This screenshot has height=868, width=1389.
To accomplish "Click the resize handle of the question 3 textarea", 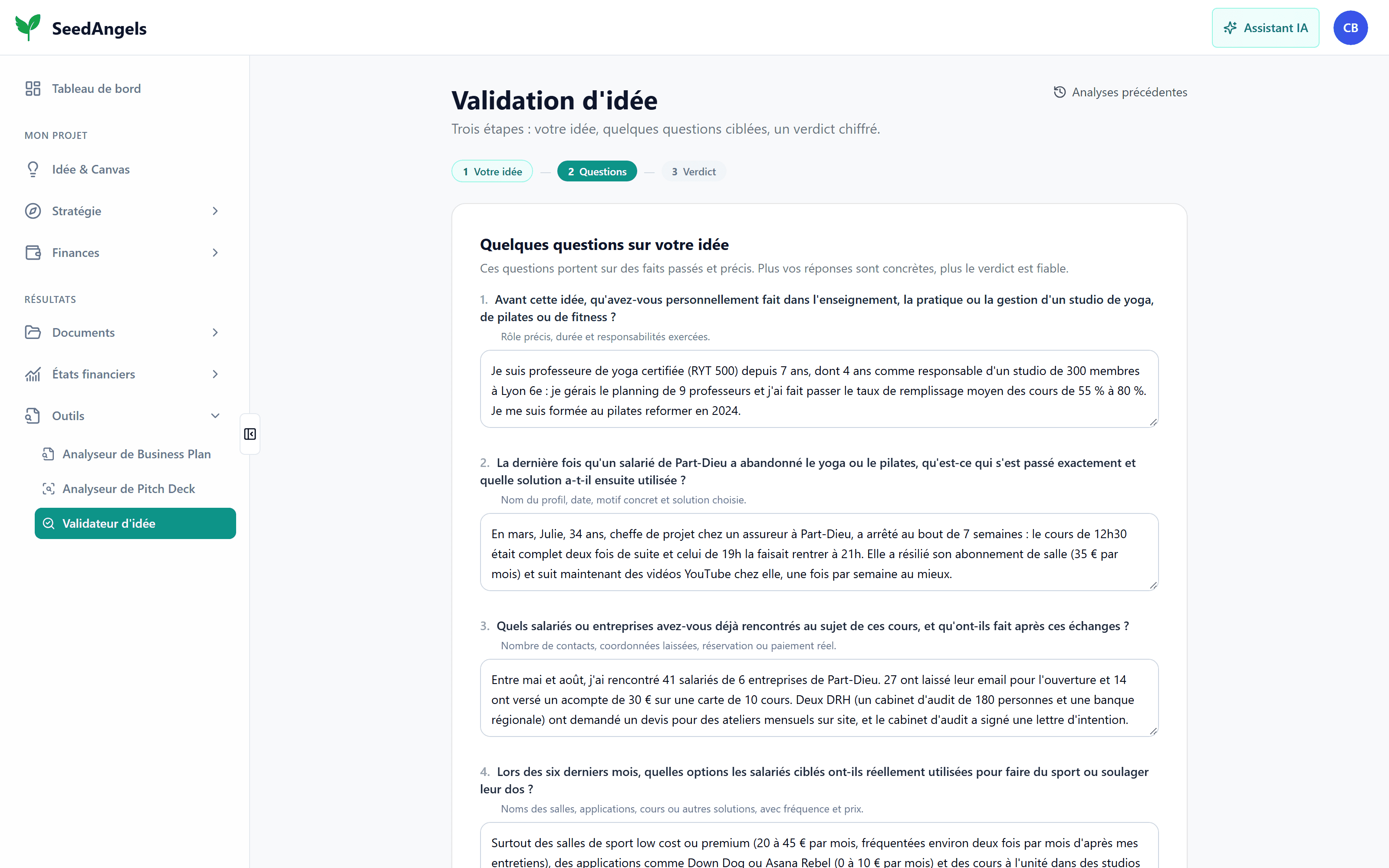I will pyautogui.click(x=1153, y=731).
